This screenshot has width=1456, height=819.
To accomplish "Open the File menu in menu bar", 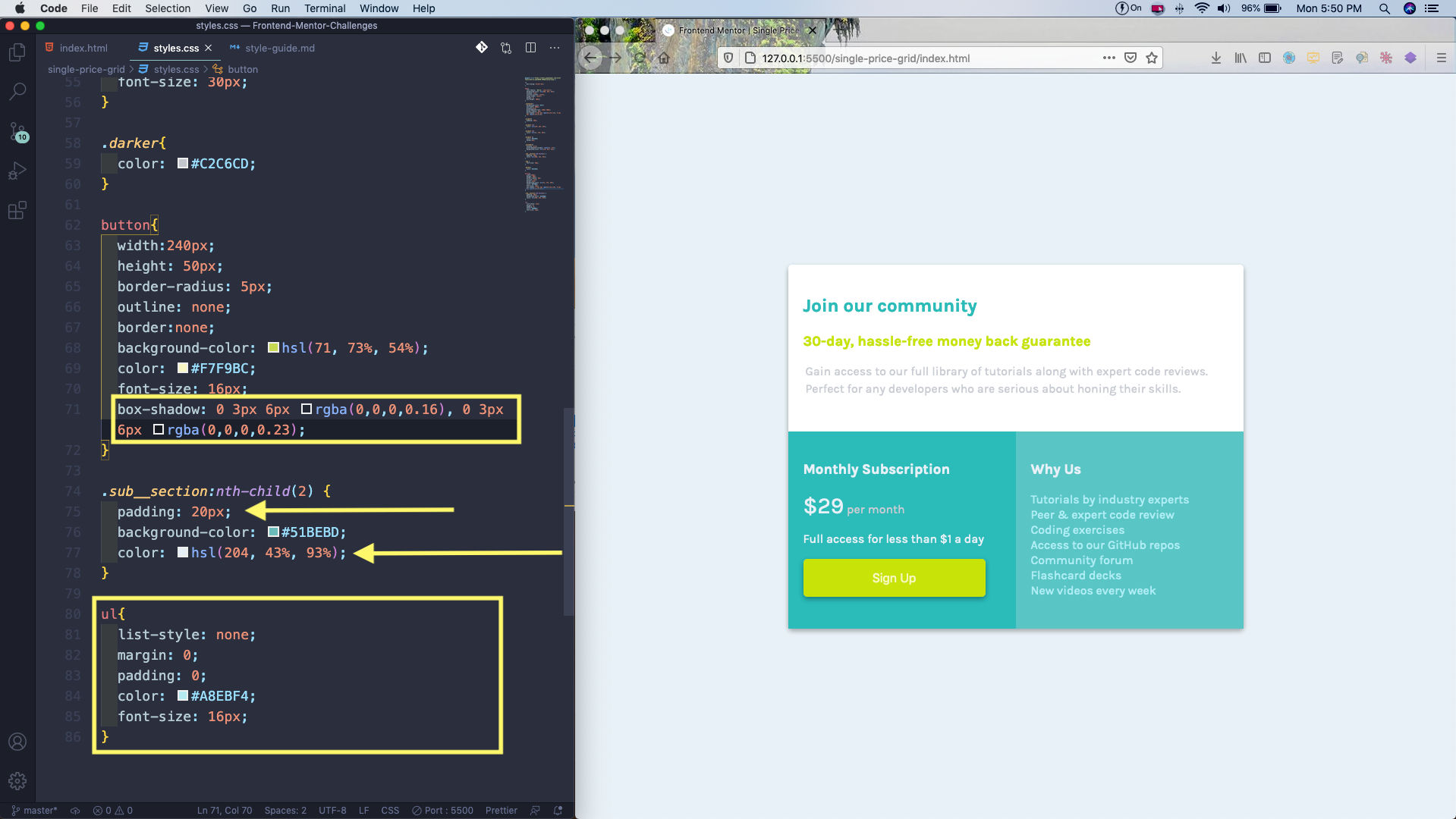I will 90,8.
